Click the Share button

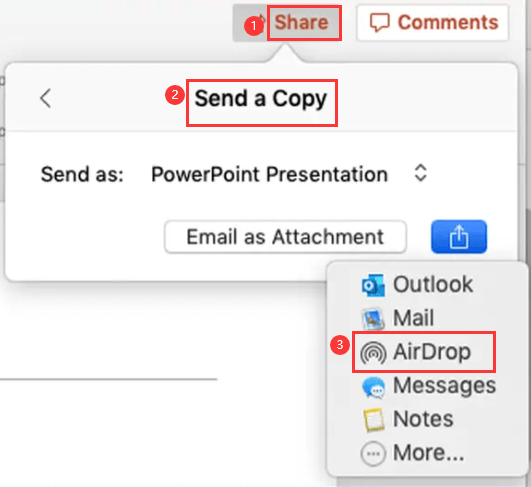click(x=287, y=23)
